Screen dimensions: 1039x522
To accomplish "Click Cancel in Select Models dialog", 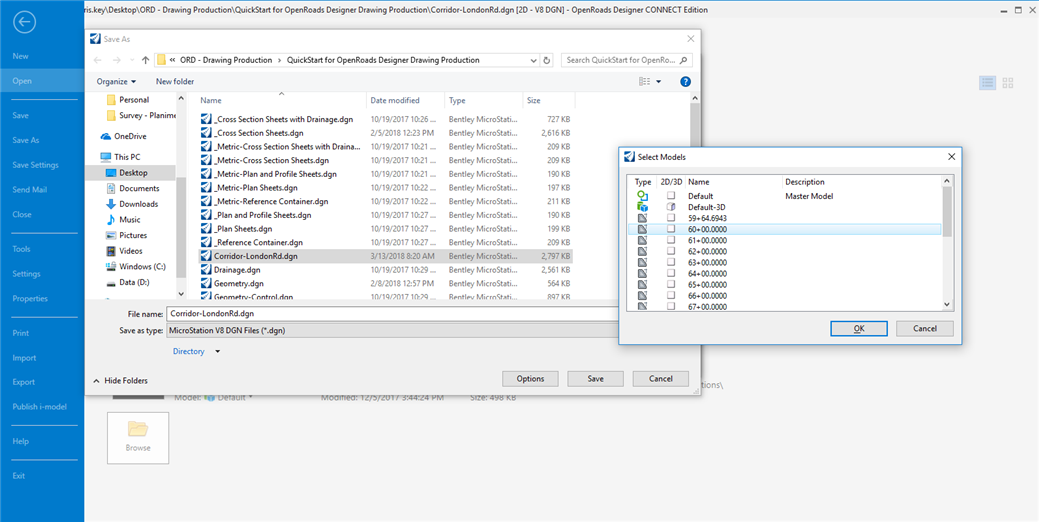I will 924,329.
